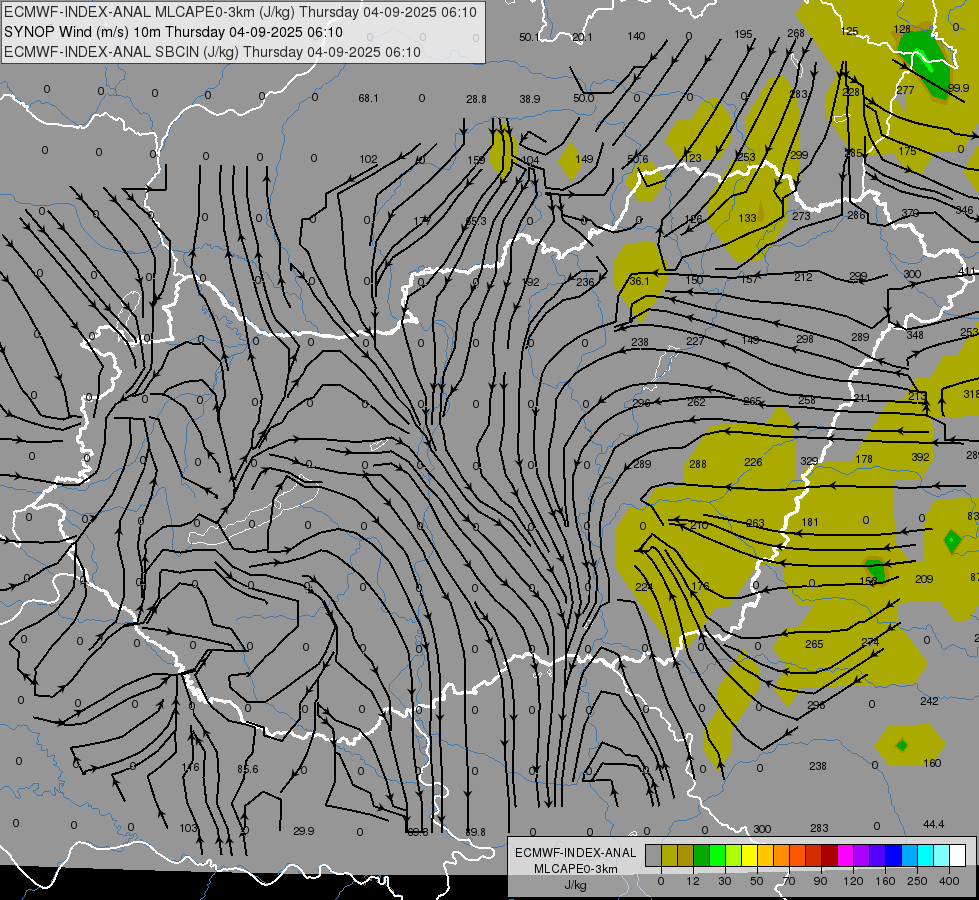
Task: Click the map value 103
Action: [189, 828]
